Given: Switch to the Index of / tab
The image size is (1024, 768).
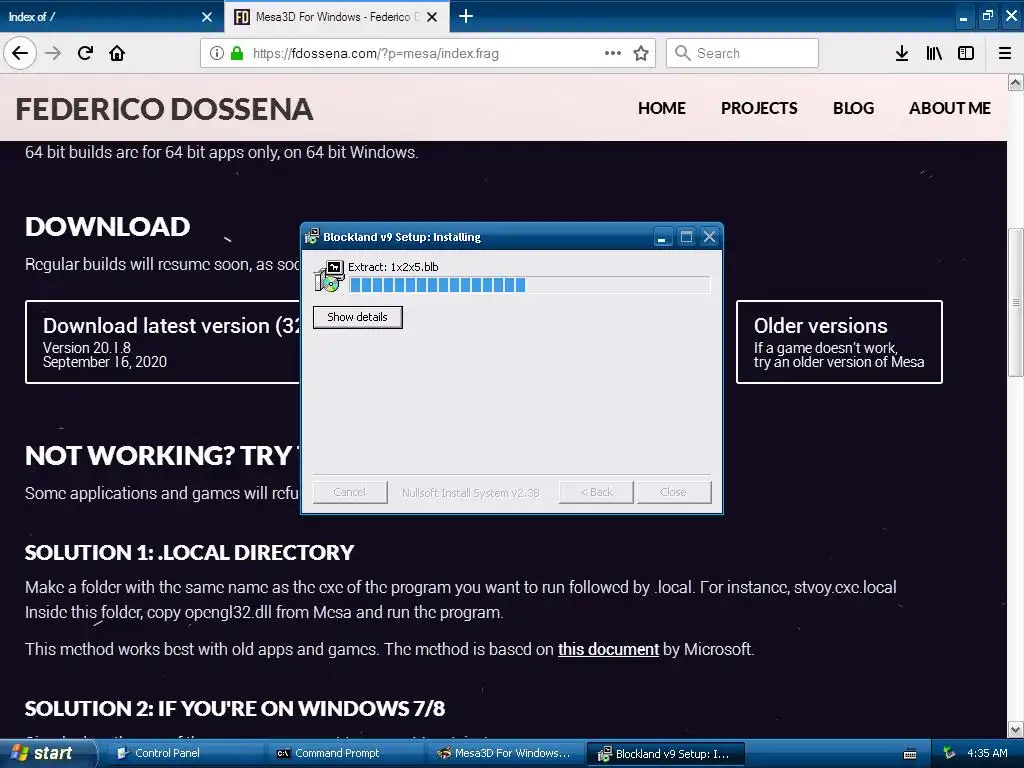Looking at the screenshot, I should click(111, 17).
